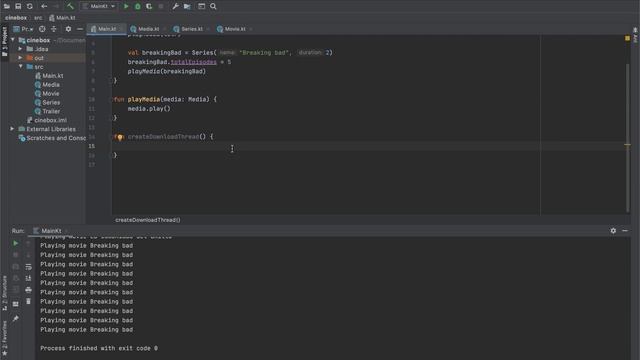Expand the .idea folder

click(x=20, y=49)
